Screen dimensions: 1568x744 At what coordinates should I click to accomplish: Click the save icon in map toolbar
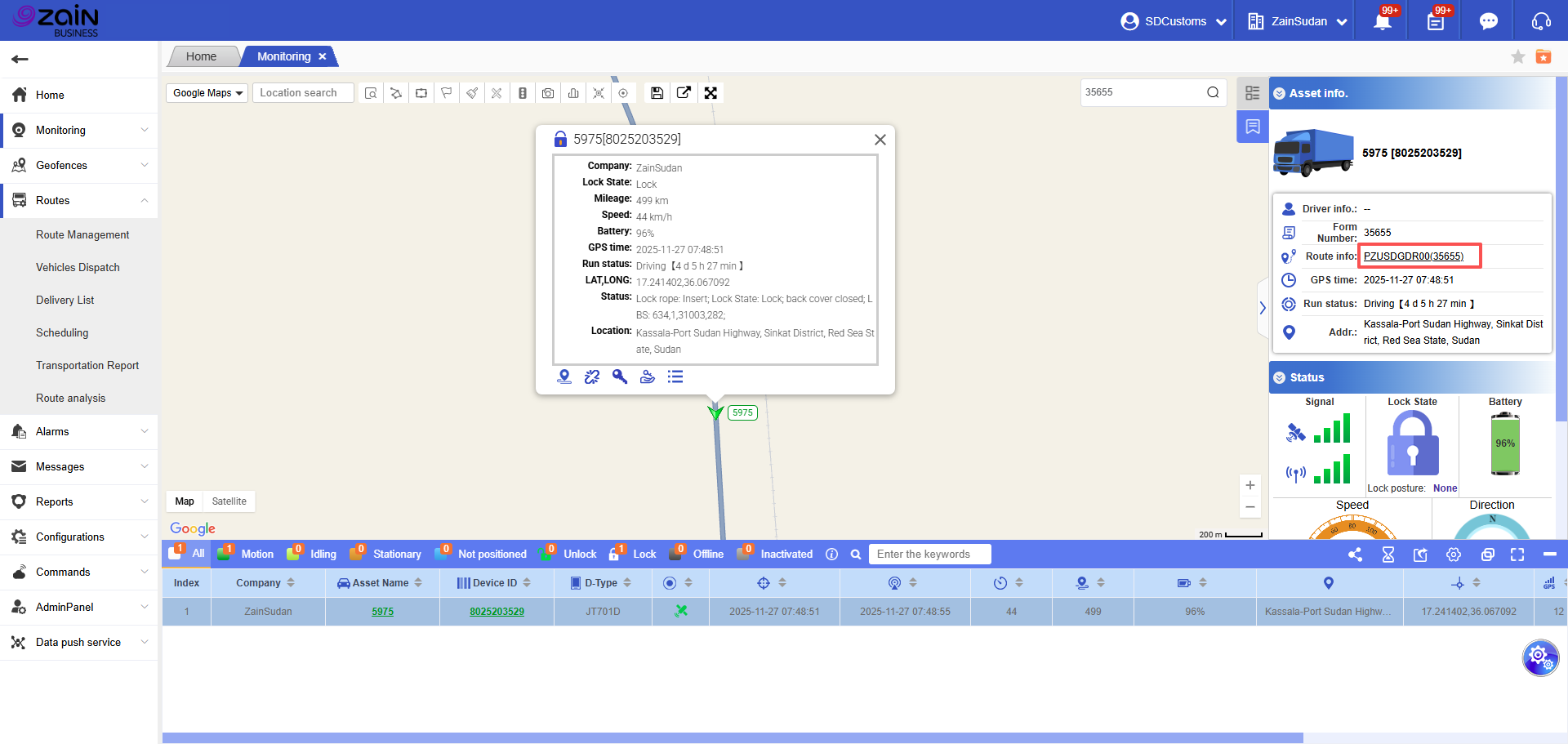[657, 93]
